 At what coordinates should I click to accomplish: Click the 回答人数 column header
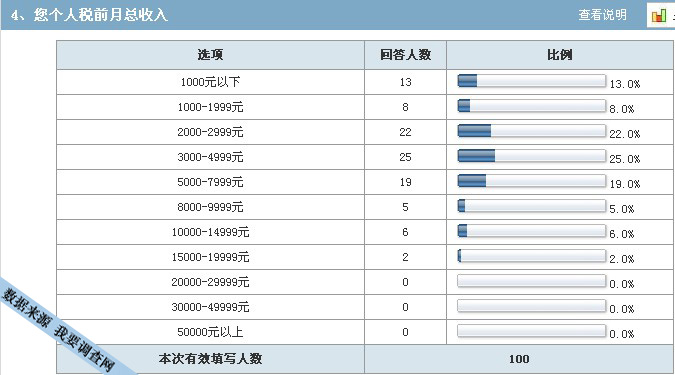tap(405, 55)
